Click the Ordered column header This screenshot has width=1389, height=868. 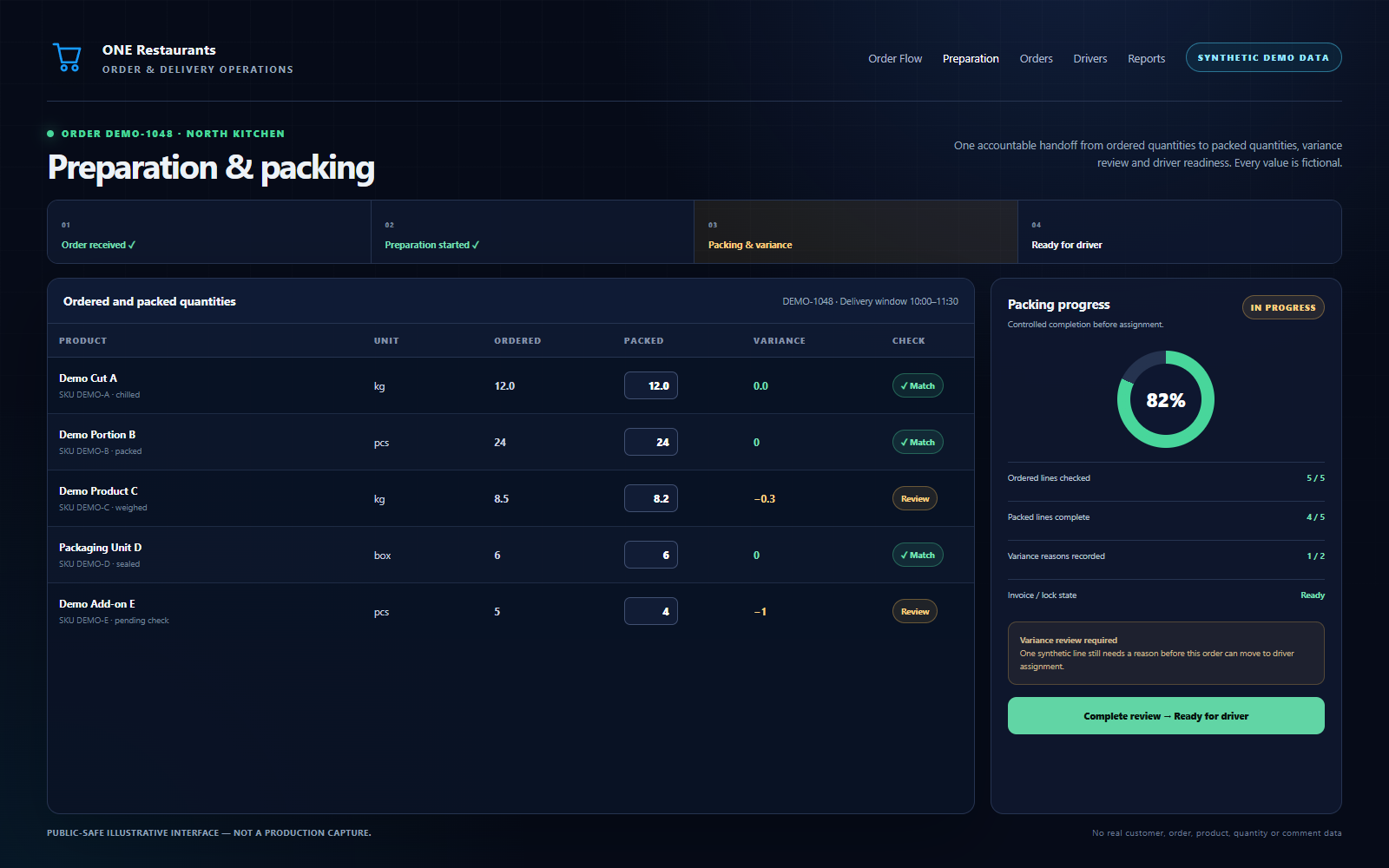[517, 341]
